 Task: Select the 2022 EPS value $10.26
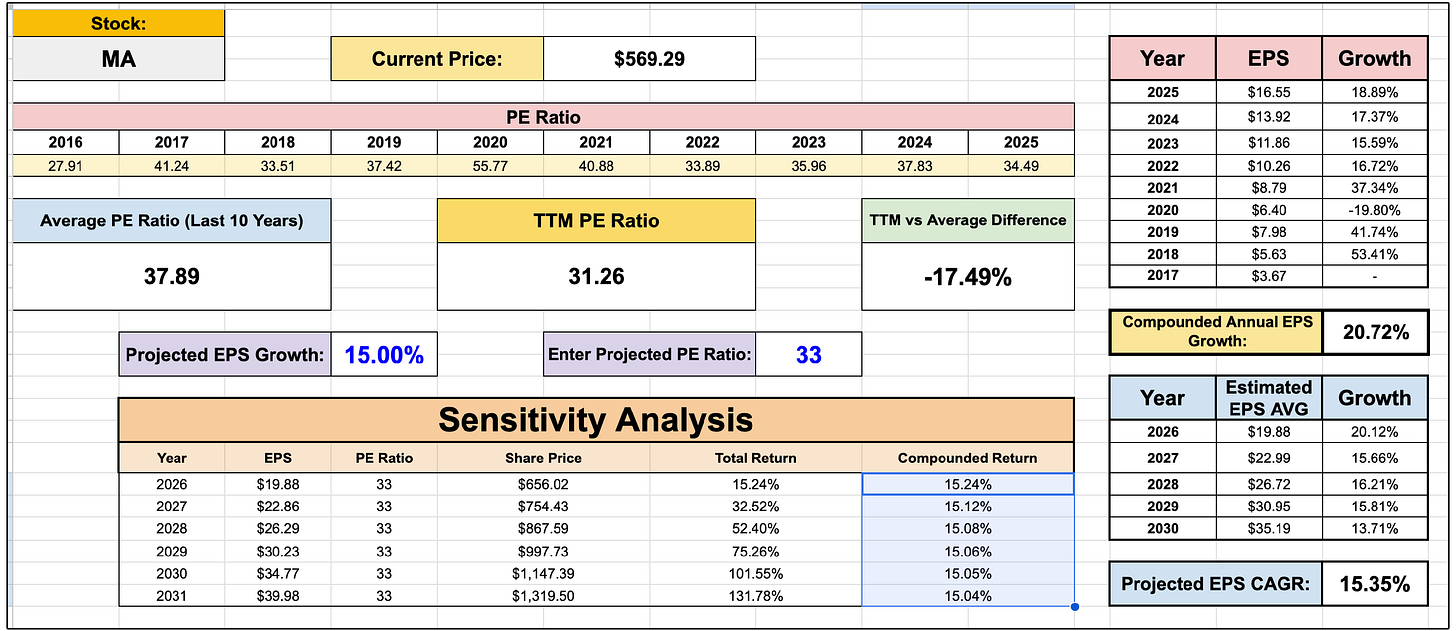pos(1269,166)
